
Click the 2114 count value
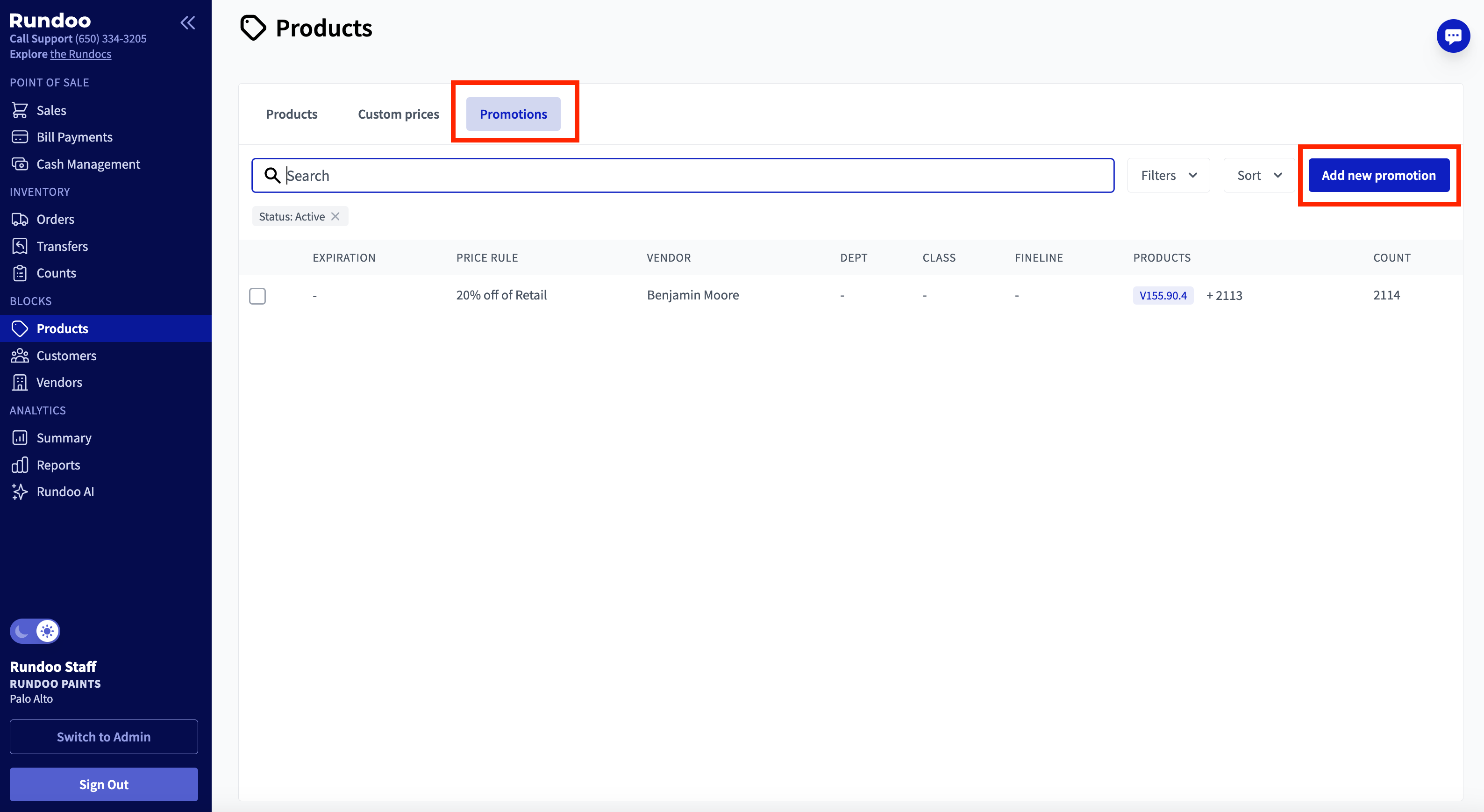click(1386, 295)
